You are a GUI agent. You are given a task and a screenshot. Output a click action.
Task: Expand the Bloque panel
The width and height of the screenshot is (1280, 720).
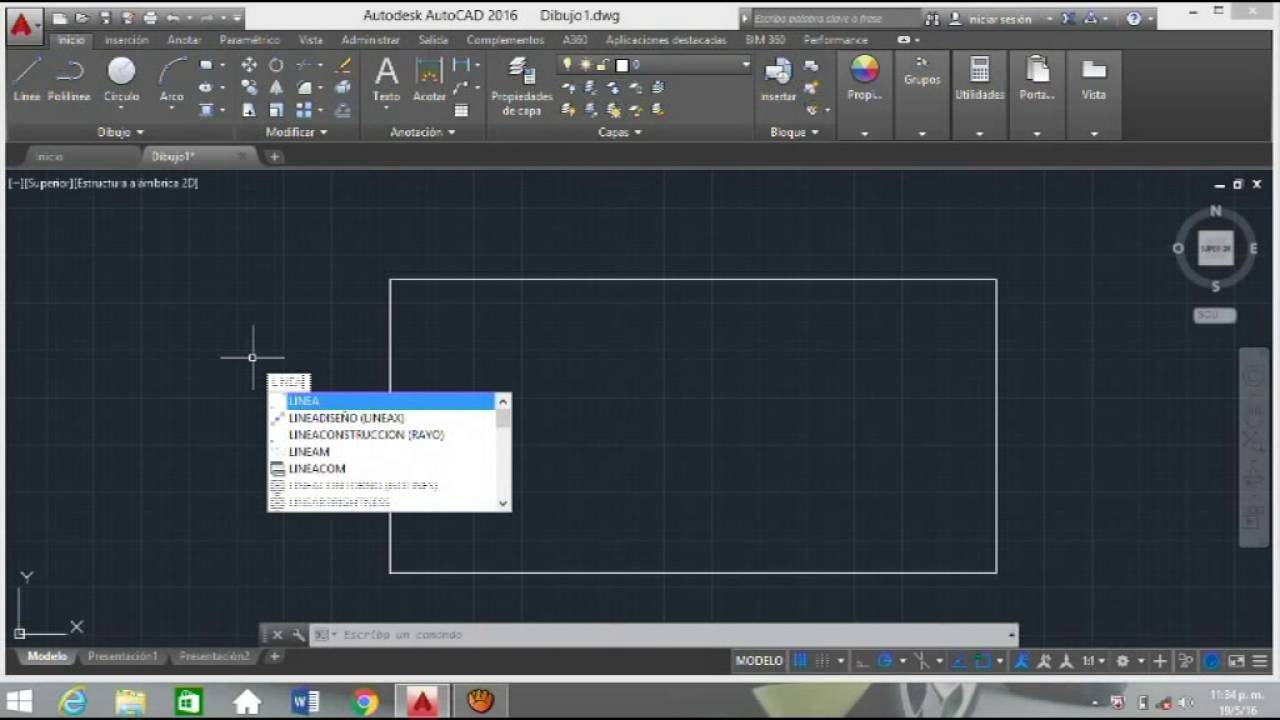pyautogui.click(x=795, y=132)
